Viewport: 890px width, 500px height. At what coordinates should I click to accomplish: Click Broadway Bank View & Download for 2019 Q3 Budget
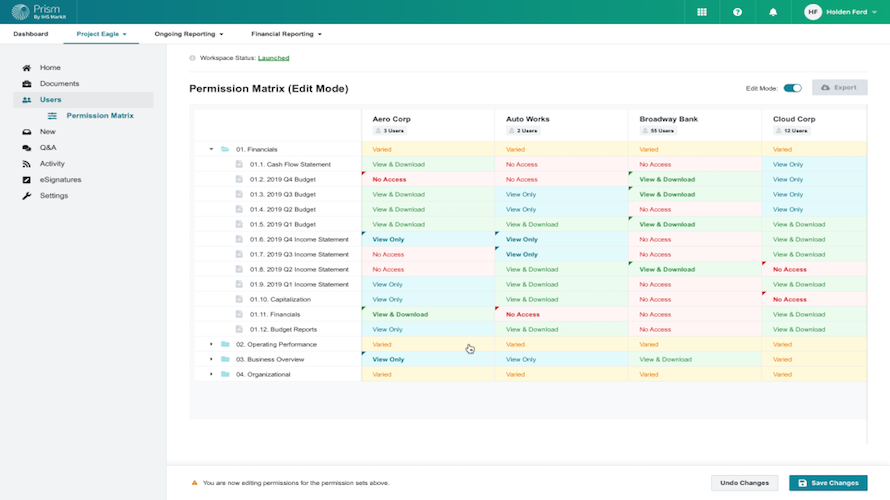click(x=695, y=194)
